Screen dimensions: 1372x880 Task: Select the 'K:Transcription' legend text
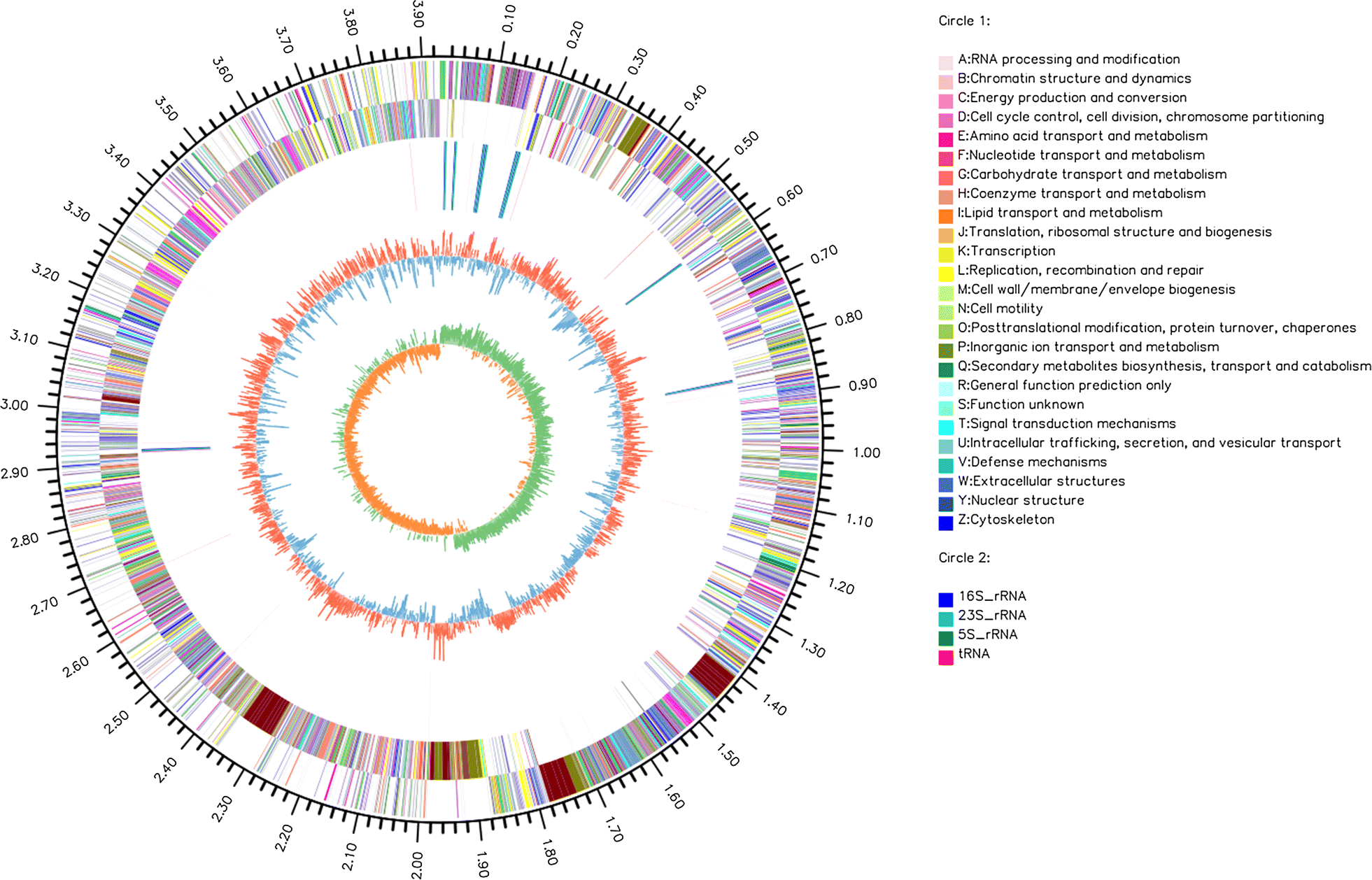point(1006,251)
